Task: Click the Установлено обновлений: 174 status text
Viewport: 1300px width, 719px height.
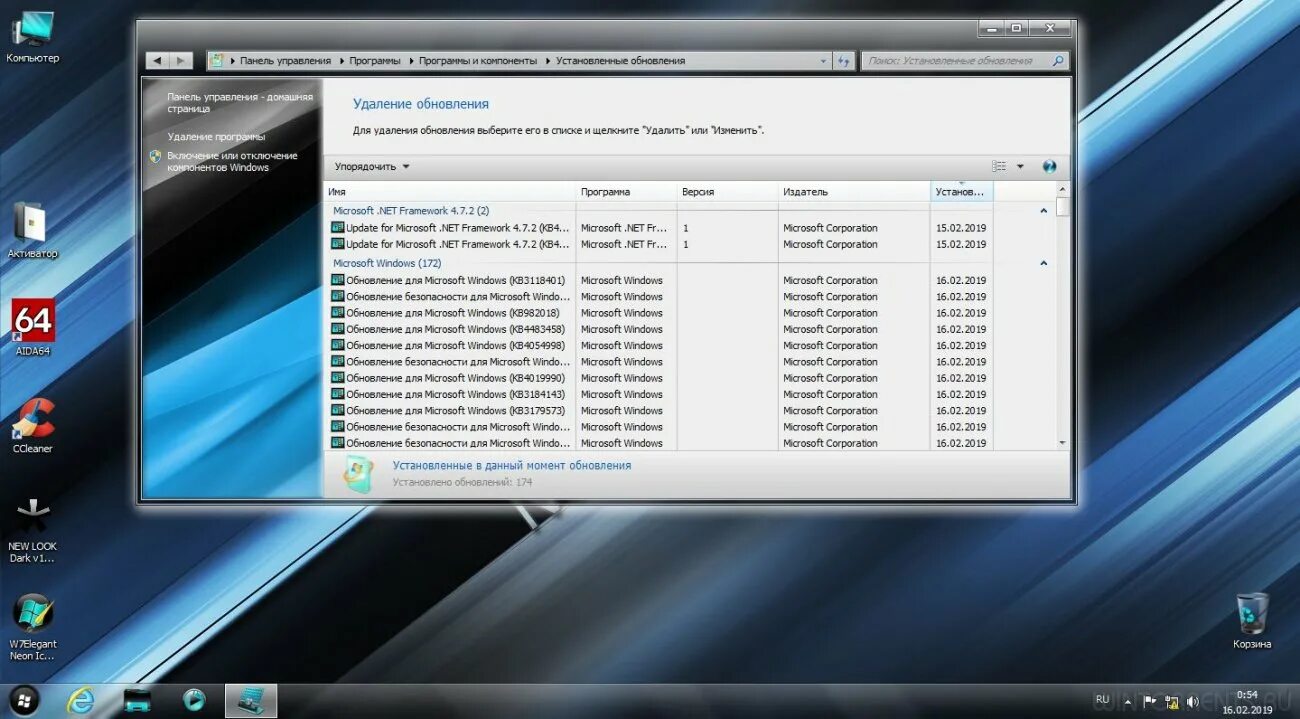Action: [x=462, y=482]
